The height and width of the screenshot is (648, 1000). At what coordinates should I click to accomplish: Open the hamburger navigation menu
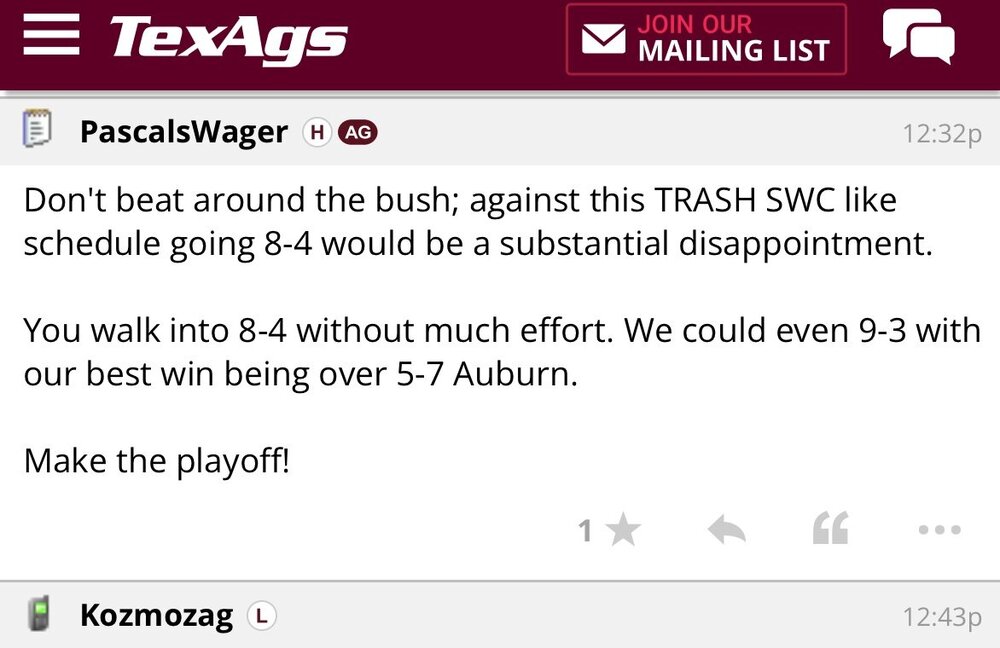[x=50, y=36]
